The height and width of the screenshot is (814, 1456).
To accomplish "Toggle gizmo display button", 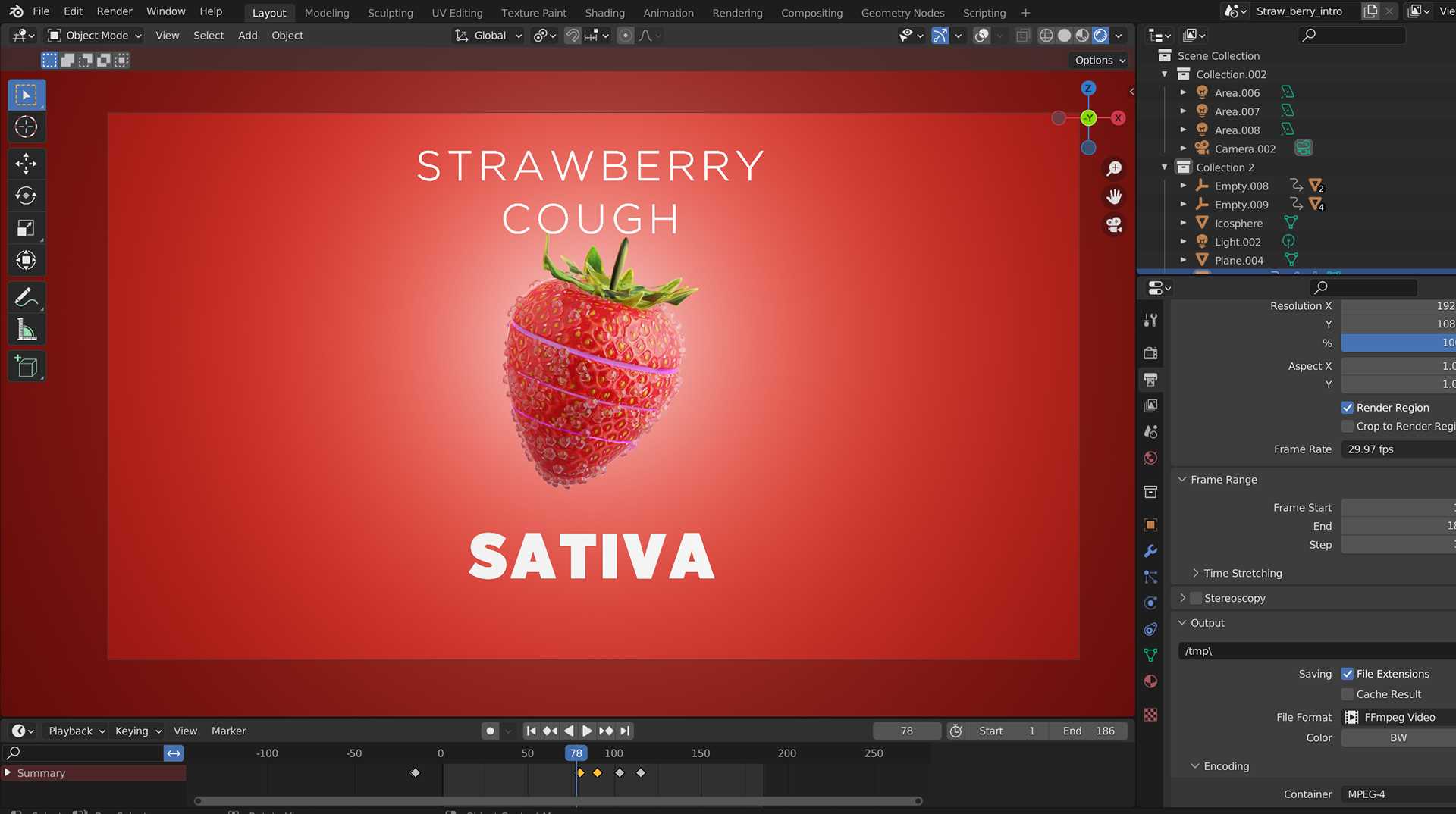I will pos(940,36).
